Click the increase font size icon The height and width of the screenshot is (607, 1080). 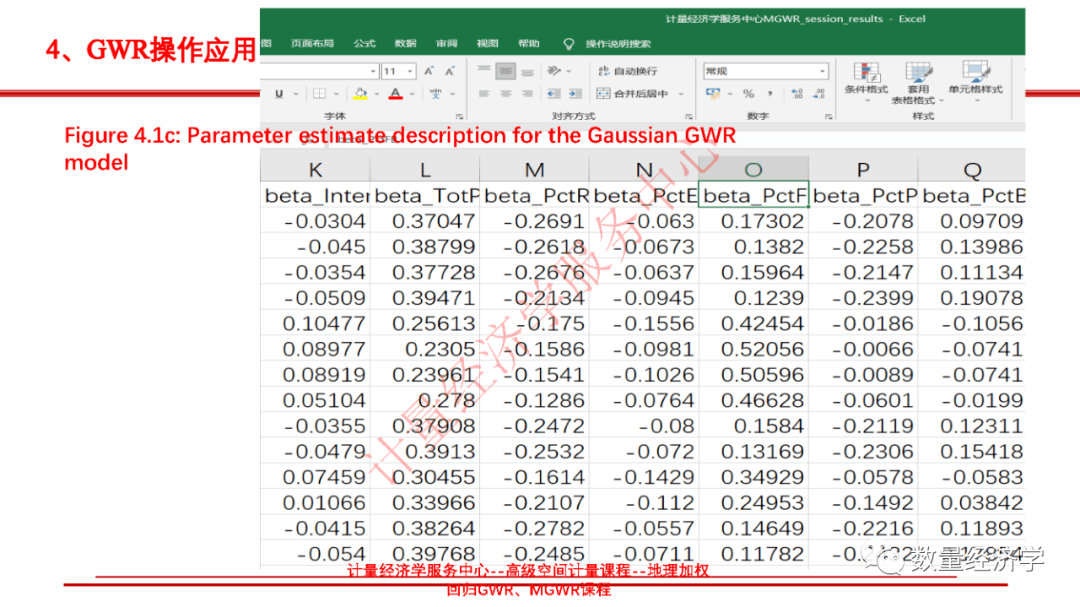(x=429, y=71)
